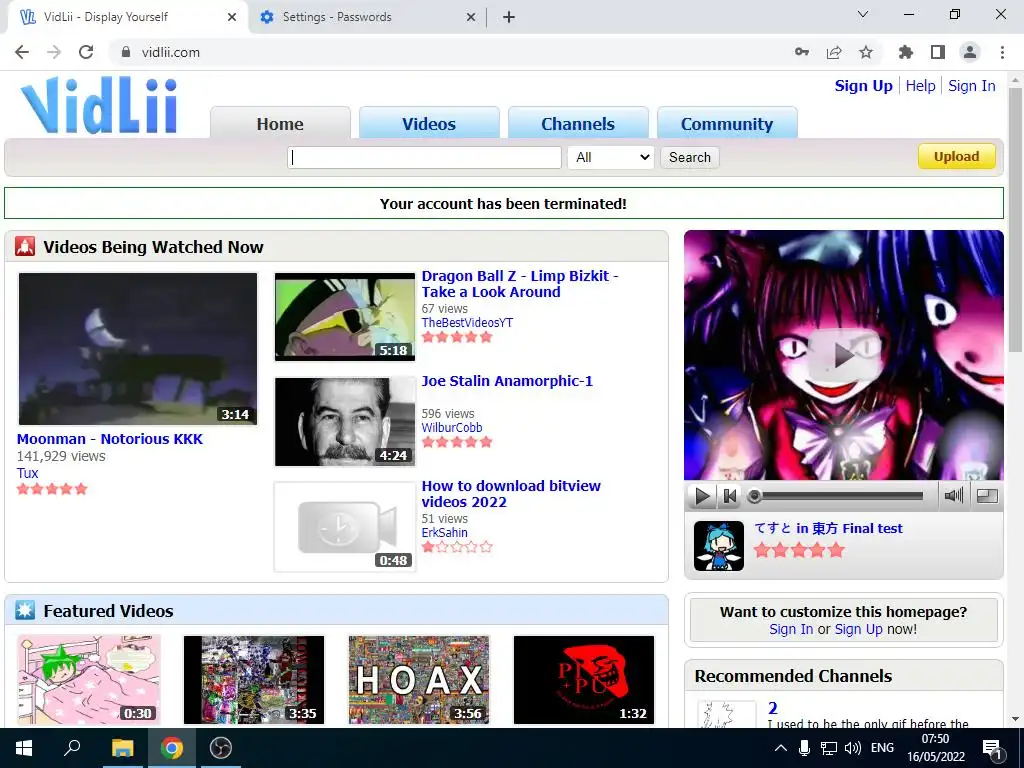This screenshot has width=1024, height=768.
Task: Open the Help link
Action: click(x=920, y=86)
